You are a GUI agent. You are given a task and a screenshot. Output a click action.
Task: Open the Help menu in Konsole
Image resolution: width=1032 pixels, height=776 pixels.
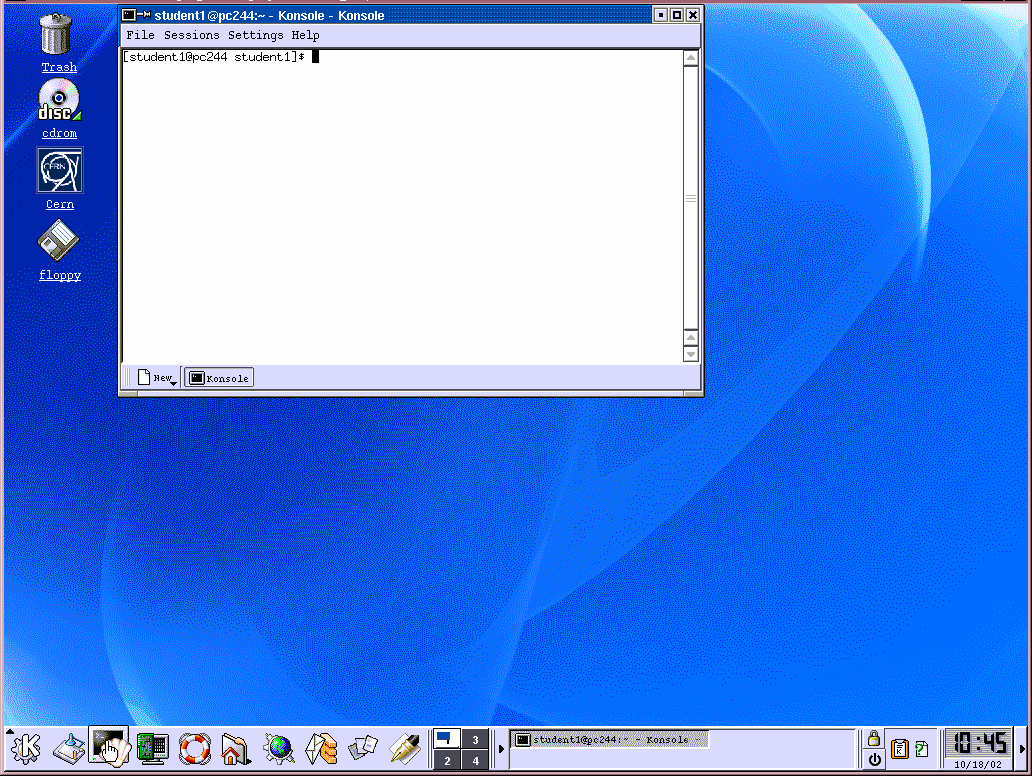tap(305, 35)
